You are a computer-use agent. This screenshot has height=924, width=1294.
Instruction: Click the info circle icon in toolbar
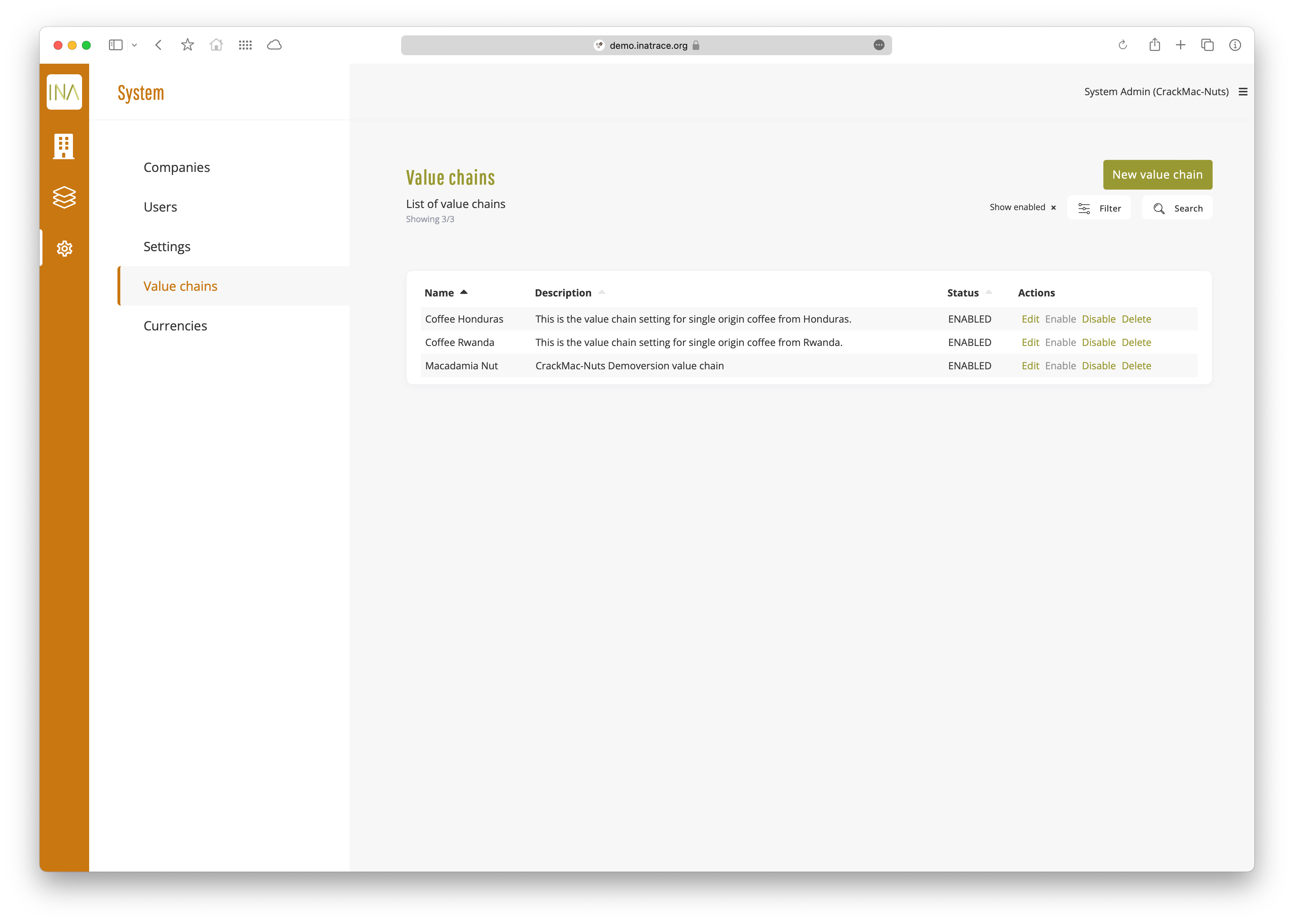pyautogui.click(x=1234, y=45)
